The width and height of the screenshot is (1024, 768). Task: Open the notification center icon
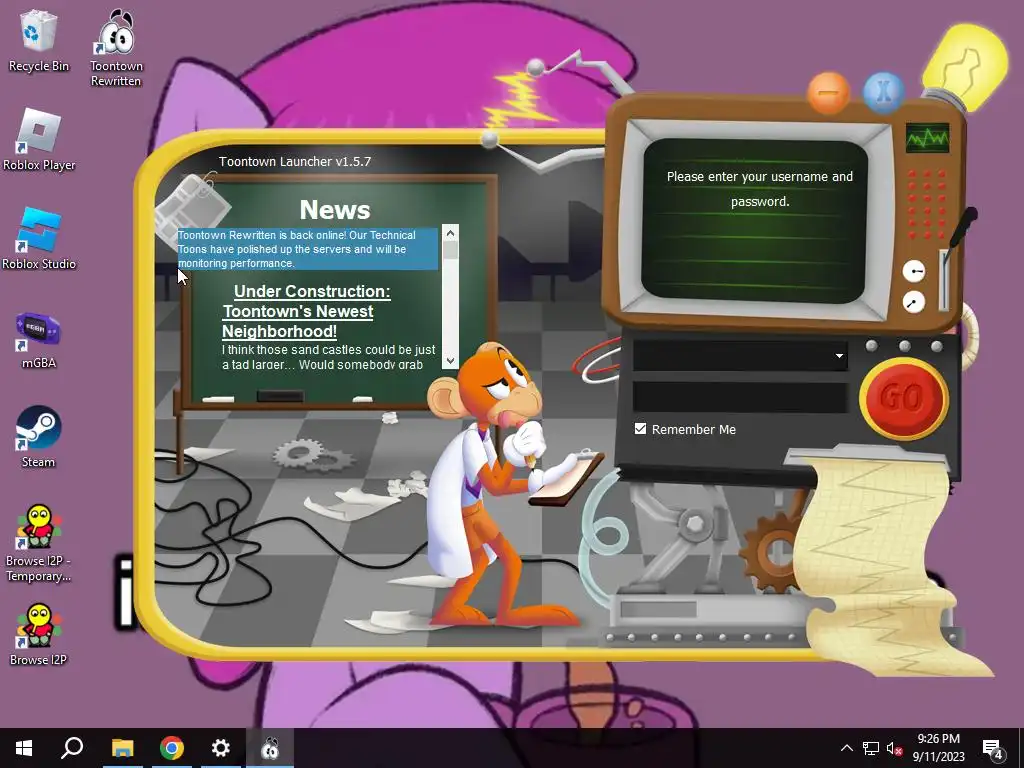(993, 748)
